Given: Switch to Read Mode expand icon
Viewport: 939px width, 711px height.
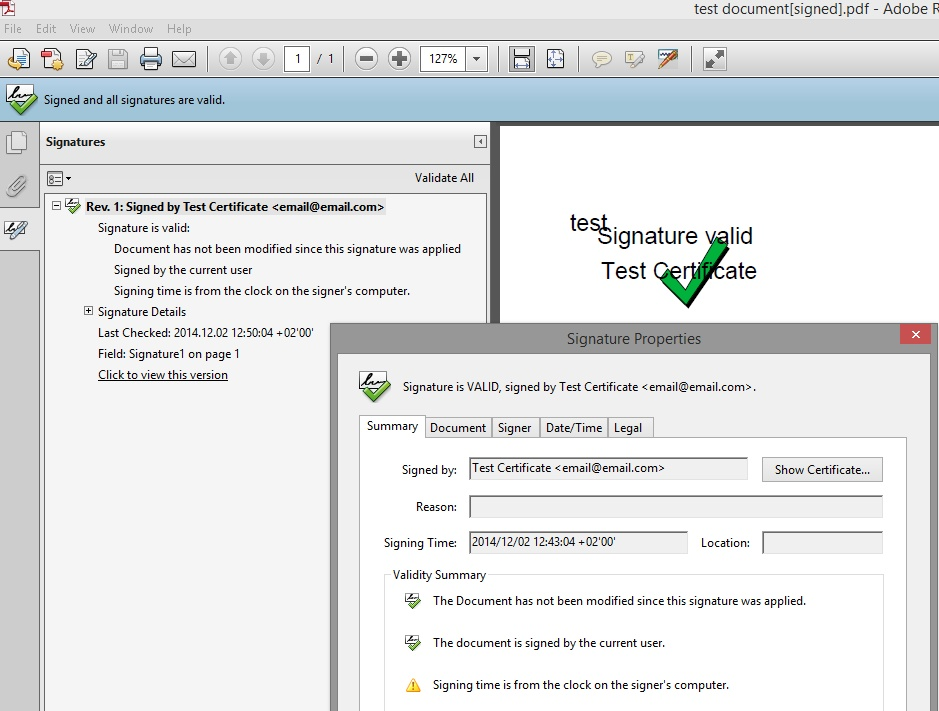Looking at the screenshot, I should tap(714, 59).
